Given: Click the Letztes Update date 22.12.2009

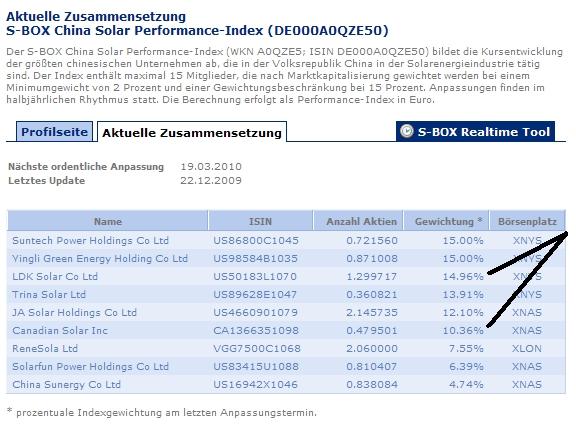Looking at the screenshot, I should (x=211, y=180).
